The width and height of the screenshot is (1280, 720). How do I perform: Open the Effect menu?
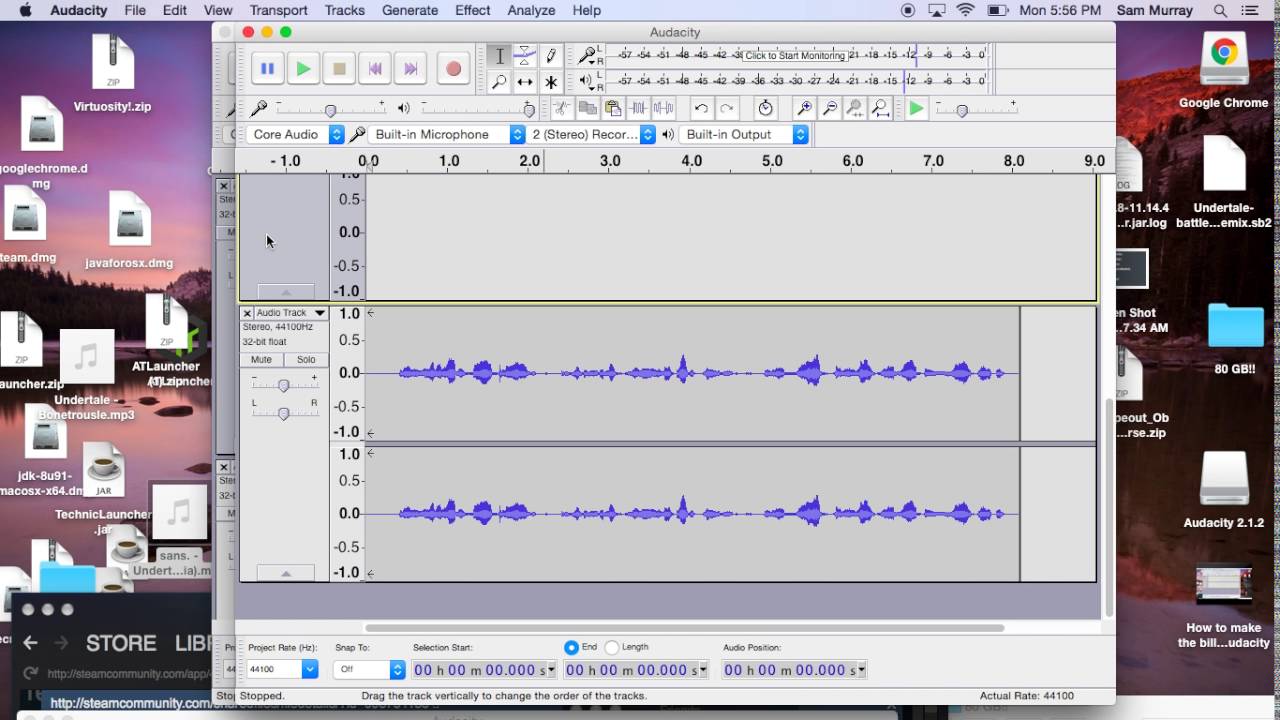click(472, 10)
